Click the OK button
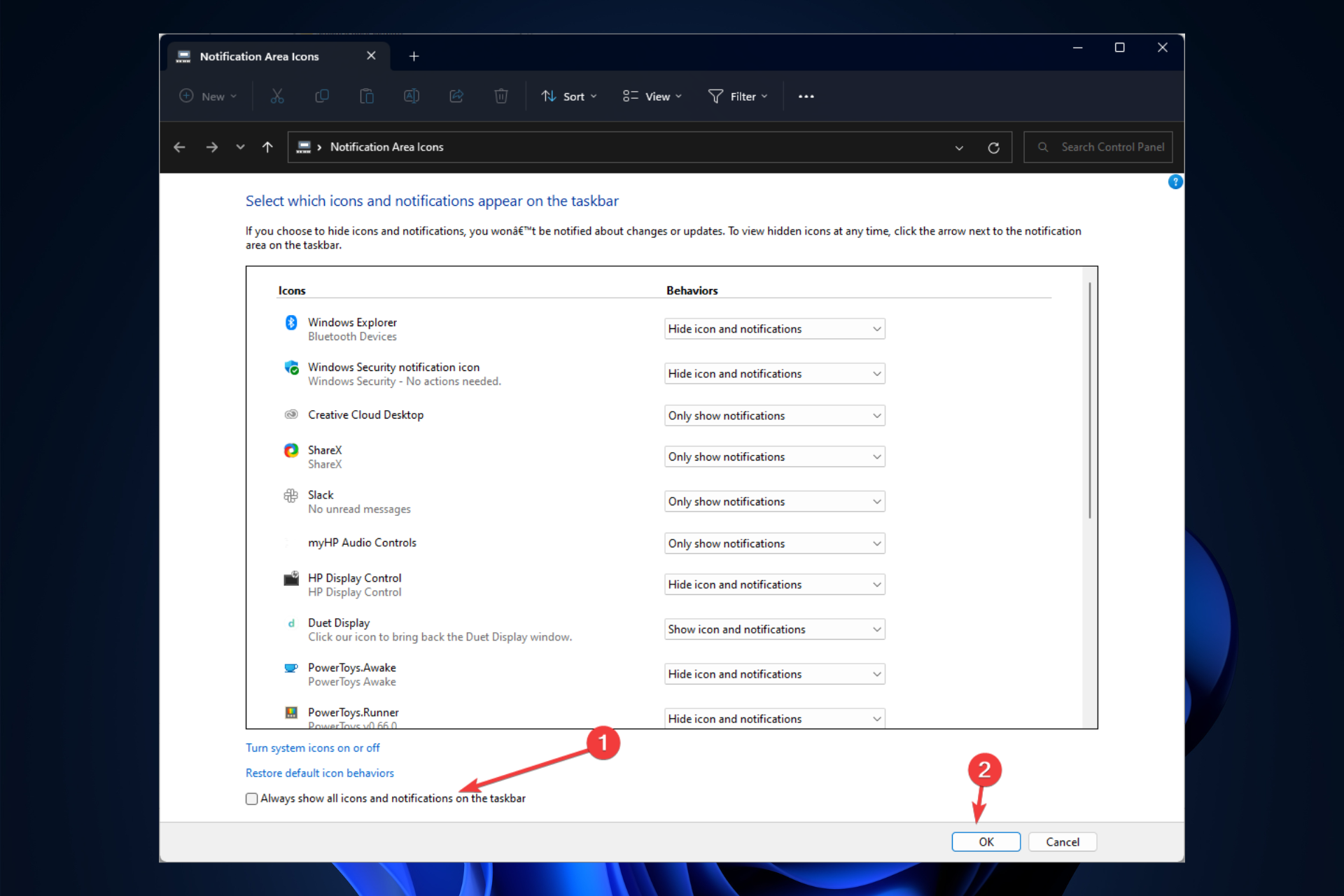The image size is (1344, 896). 986,842
